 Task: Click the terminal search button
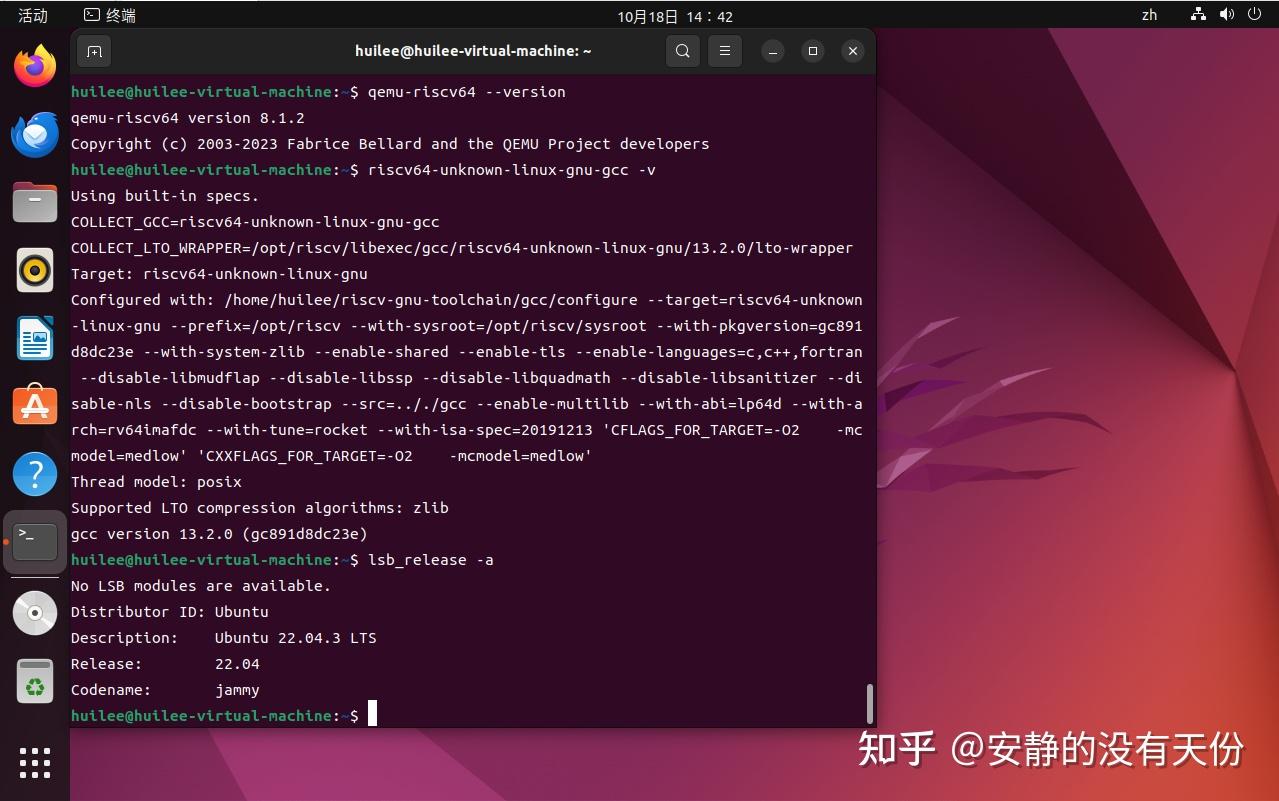[682, 51]
